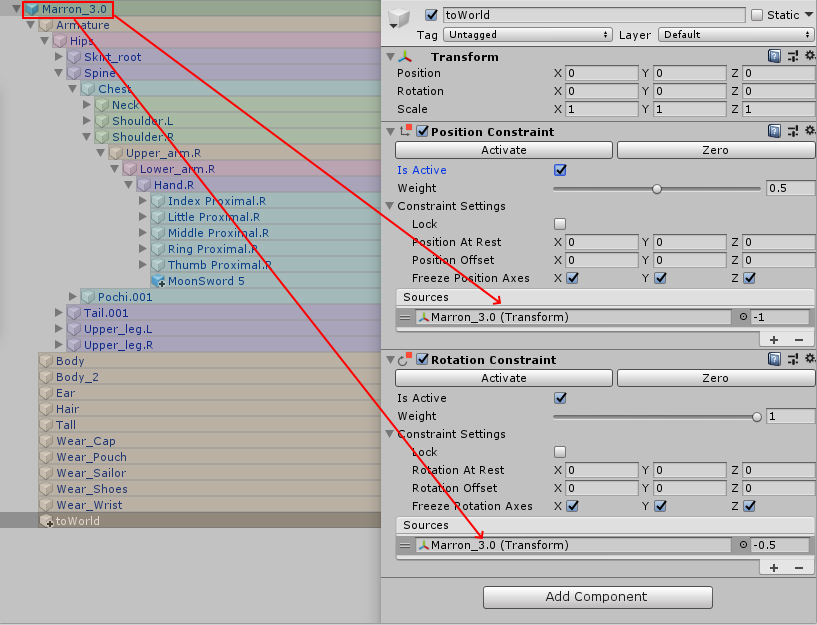Add a source to Position Constraint

point(774,340)
